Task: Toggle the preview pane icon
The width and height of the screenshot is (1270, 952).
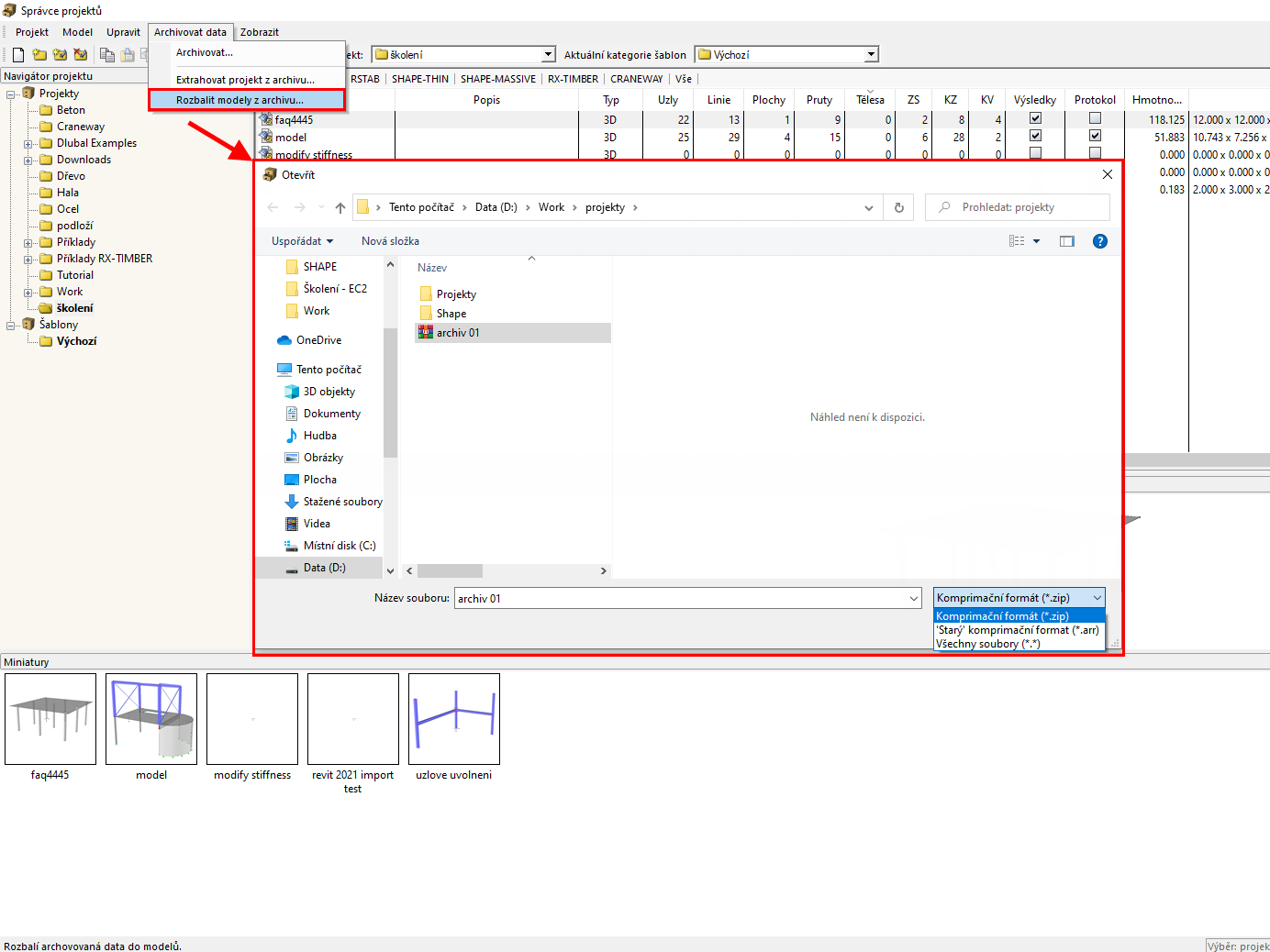Action: tap(1067, 241)
